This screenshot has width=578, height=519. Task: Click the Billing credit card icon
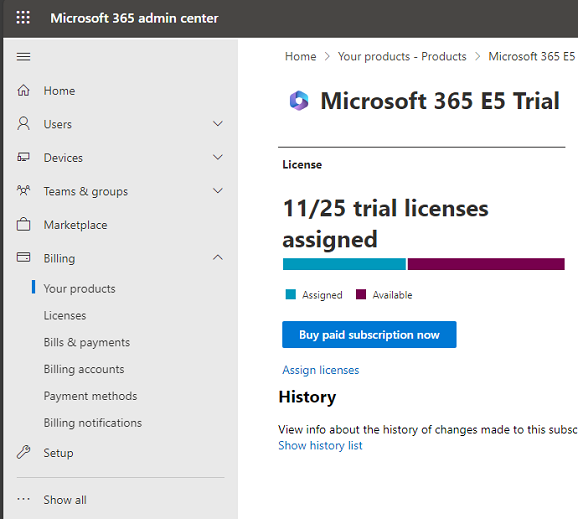(23, 257)
